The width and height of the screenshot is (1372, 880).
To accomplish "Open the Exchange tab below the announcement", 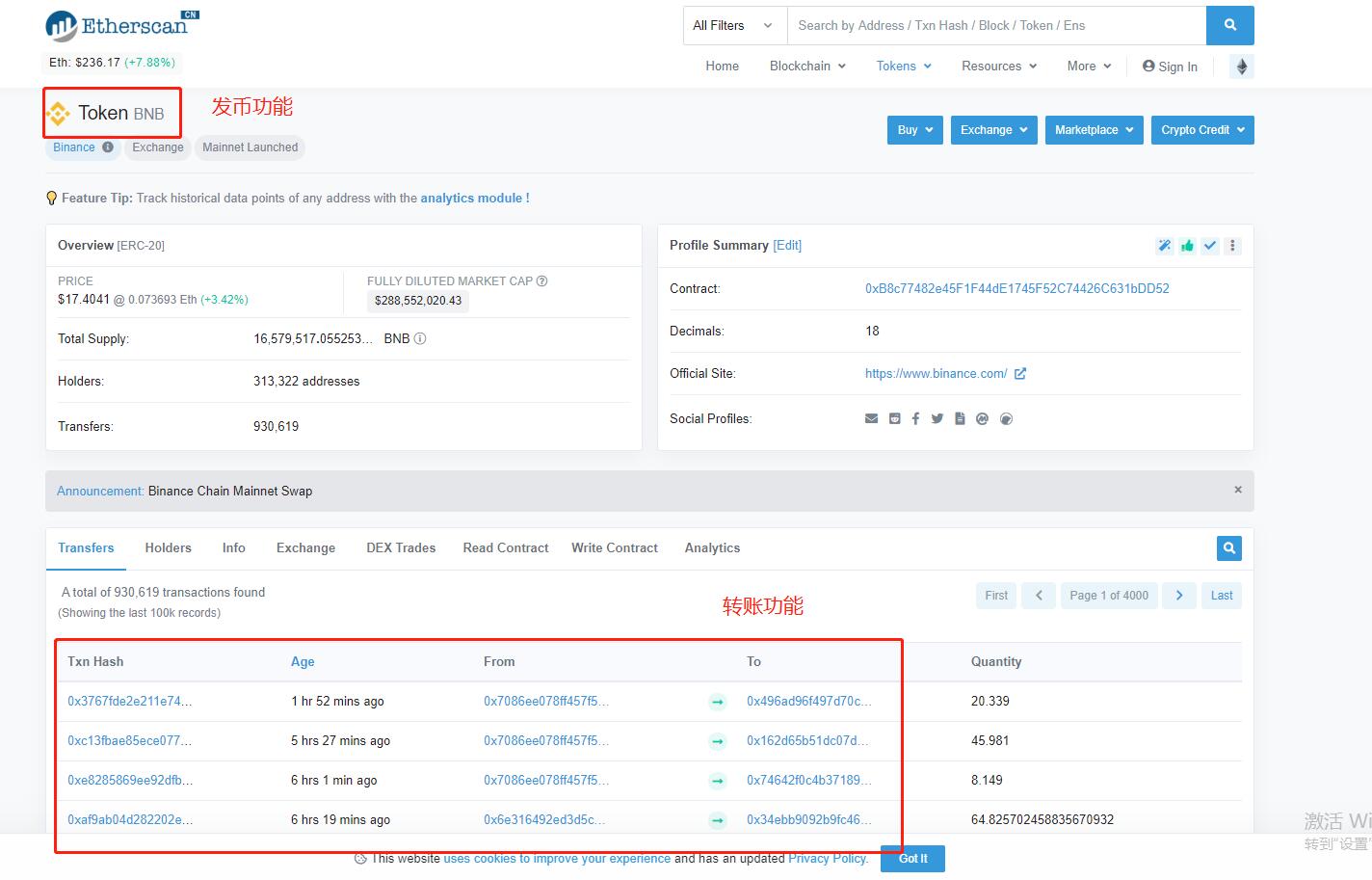I will pyautogui.click(x=305, y=548).
